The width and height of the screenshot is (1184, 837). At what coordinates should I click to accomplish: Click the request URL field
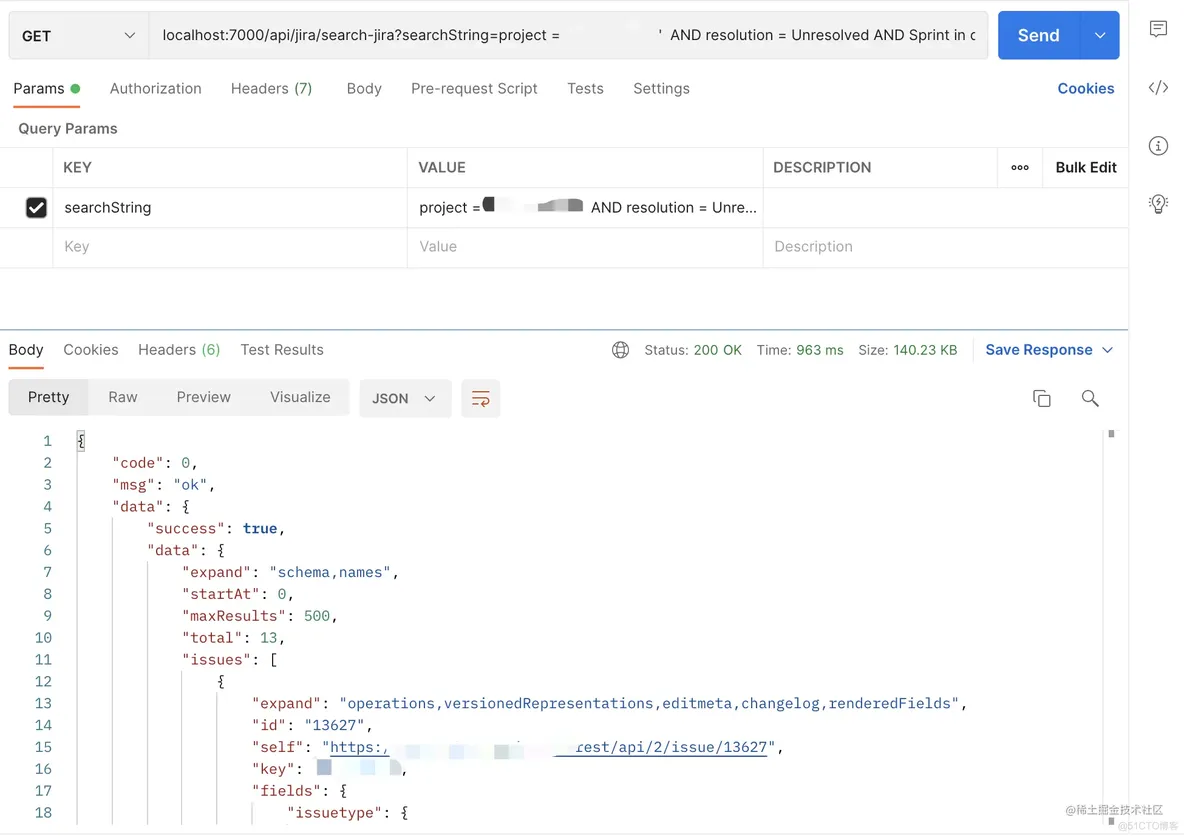(x=568, y=36)
